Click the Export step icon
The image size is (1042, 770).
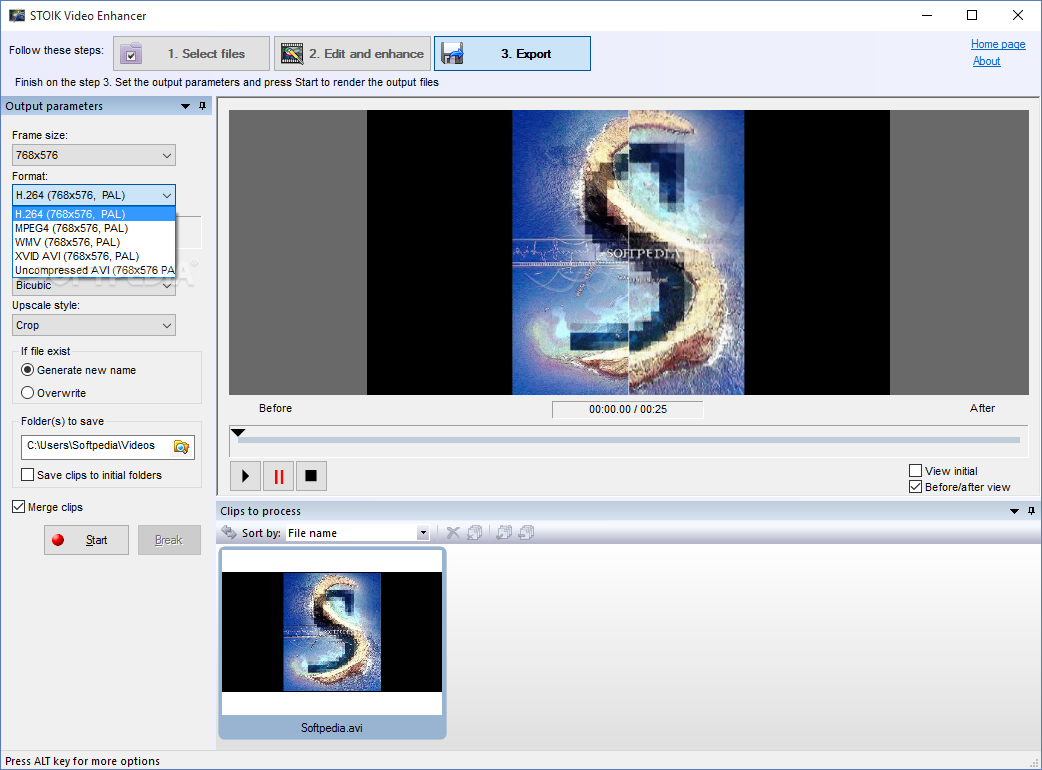pos(453,54)
